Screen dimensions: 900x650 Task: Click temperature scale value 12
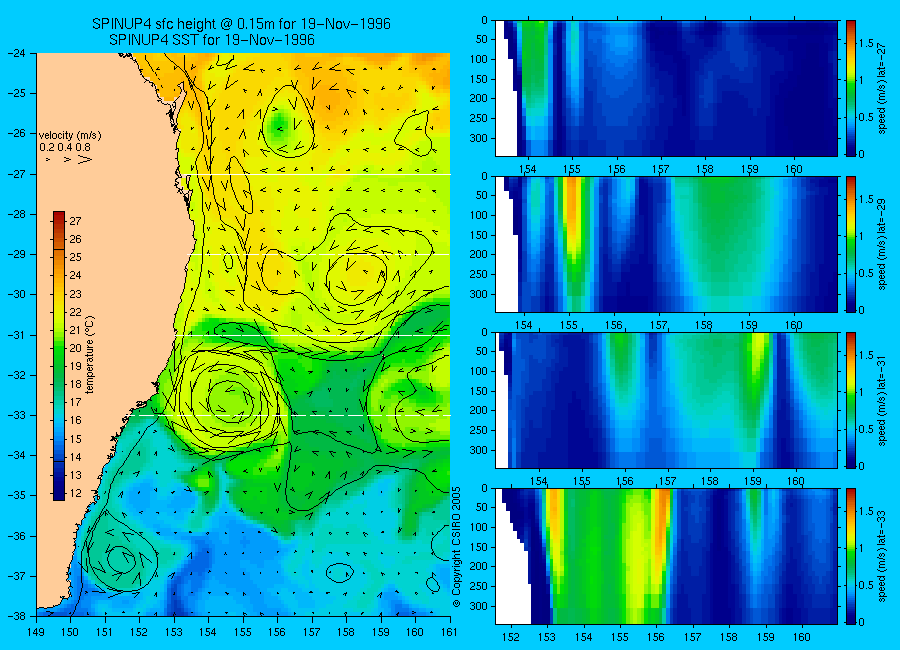click(x=75, y=493)
